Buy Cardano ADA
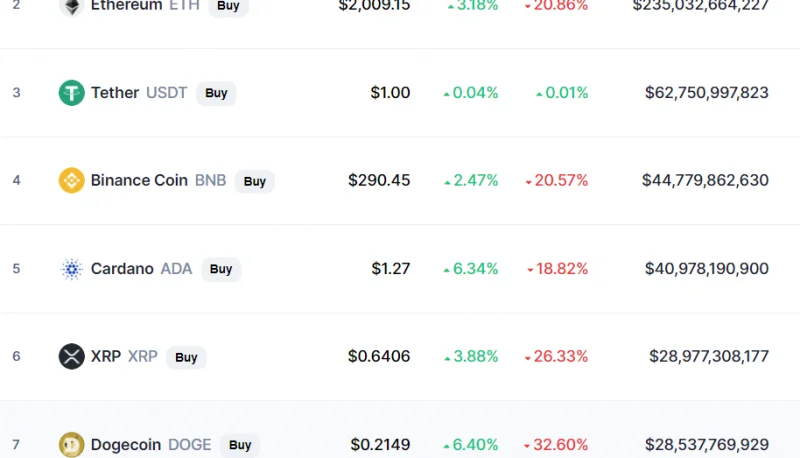The height and width of the screenshot is (458, 800). pyautogui.click(x=221, y=269)
